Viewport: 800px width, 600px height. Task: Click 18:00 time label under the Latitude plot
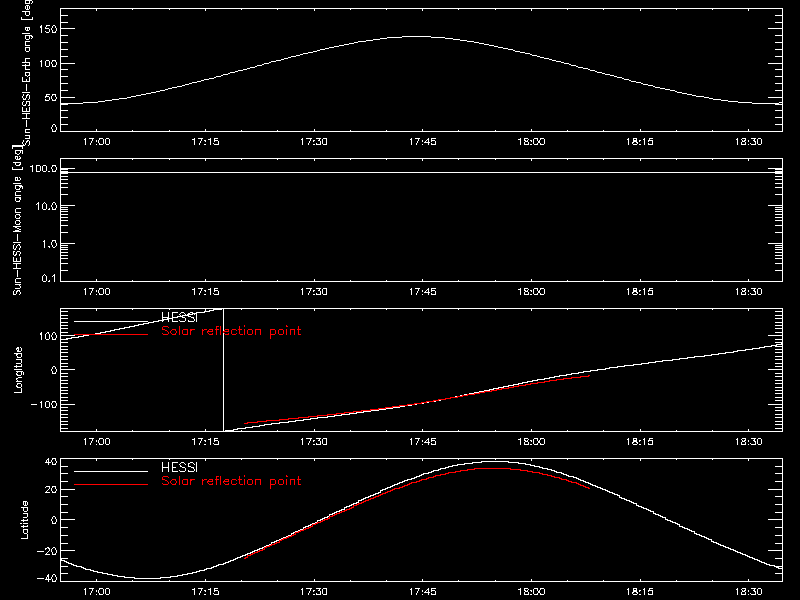pos(531,592)
